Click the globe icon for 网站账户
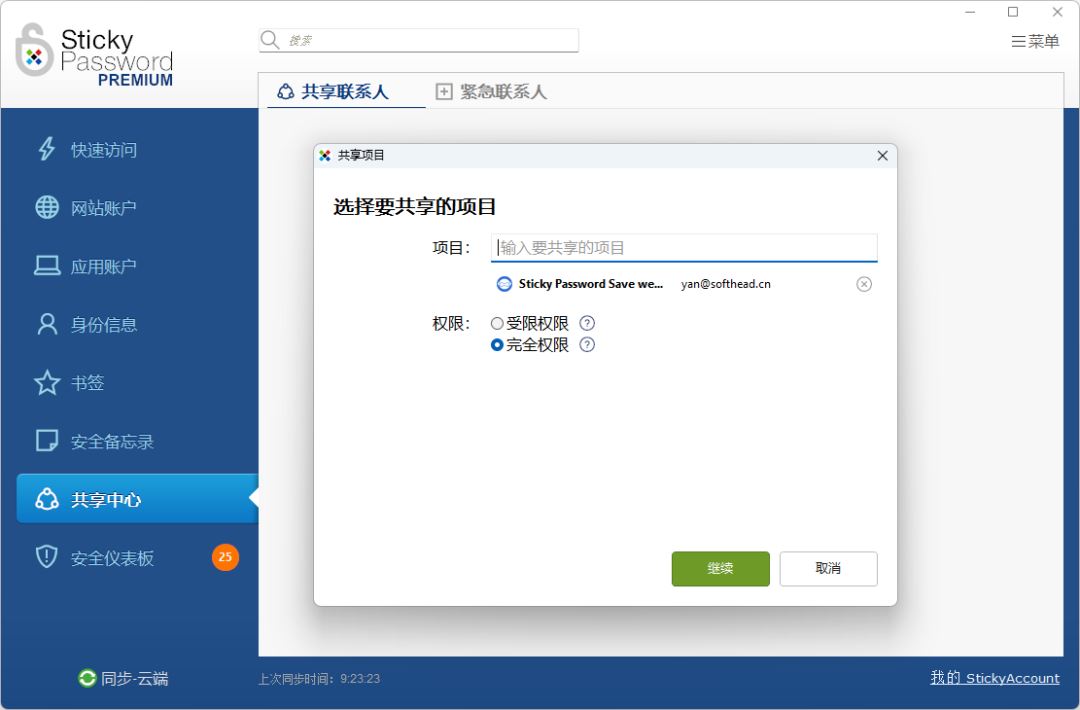Viewport: 1080px width, 710px height. click(x=47, y=207)
